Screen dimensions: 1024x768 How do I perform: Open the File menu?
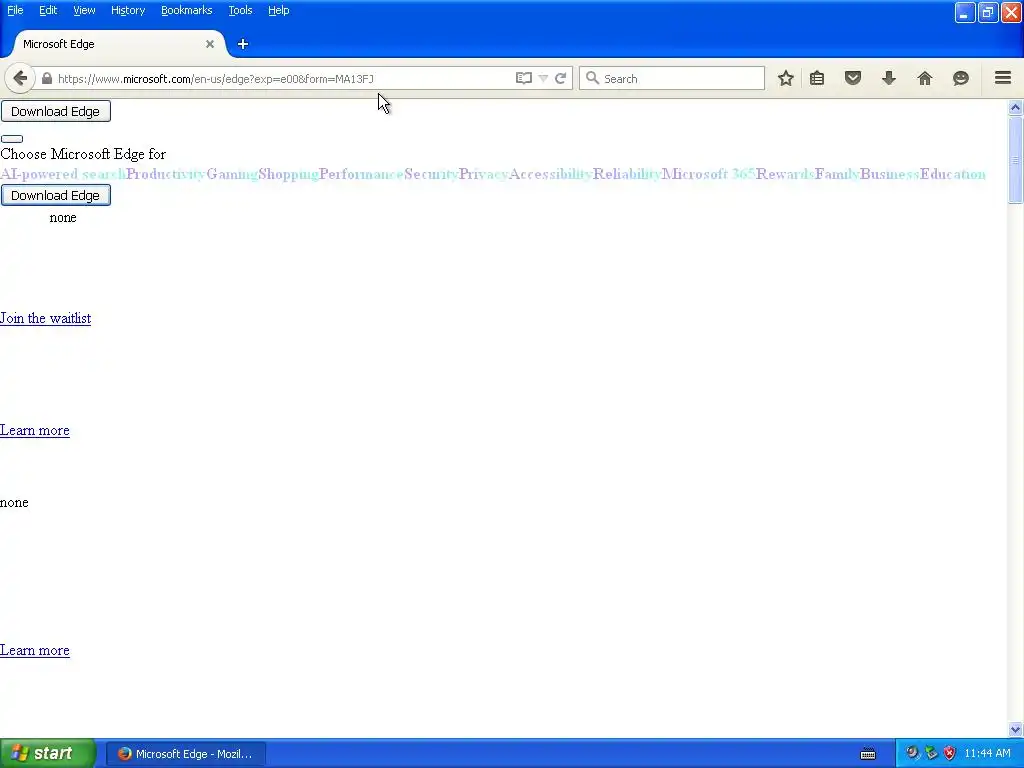click(15, 10)
